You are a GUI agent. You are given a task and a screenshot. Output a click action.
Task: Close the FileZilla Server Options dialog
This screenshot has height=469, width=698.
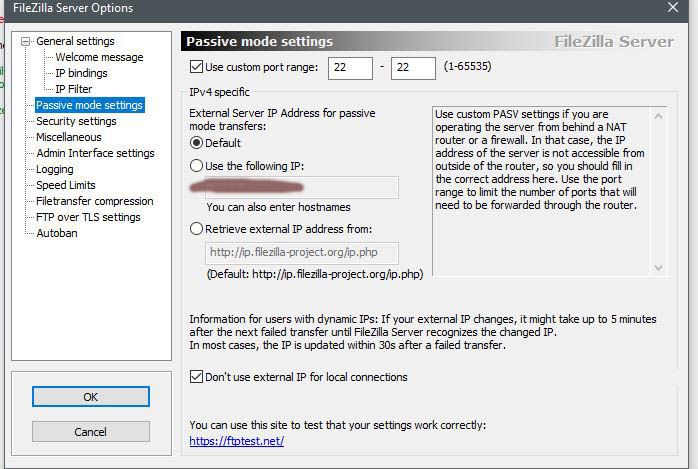coord(673,8)
